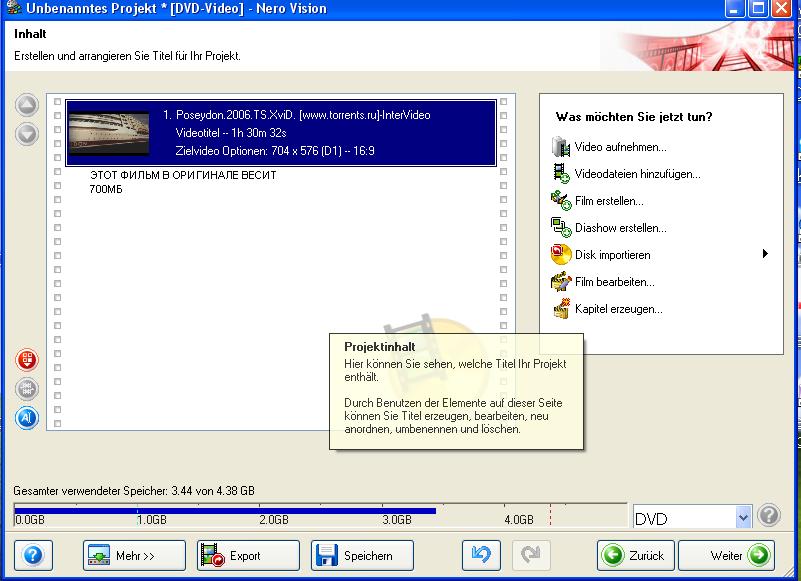
Task: Start 'Diashow erstellen...' slideshow option
Action: pyautogui.click(x=620, y=228)
